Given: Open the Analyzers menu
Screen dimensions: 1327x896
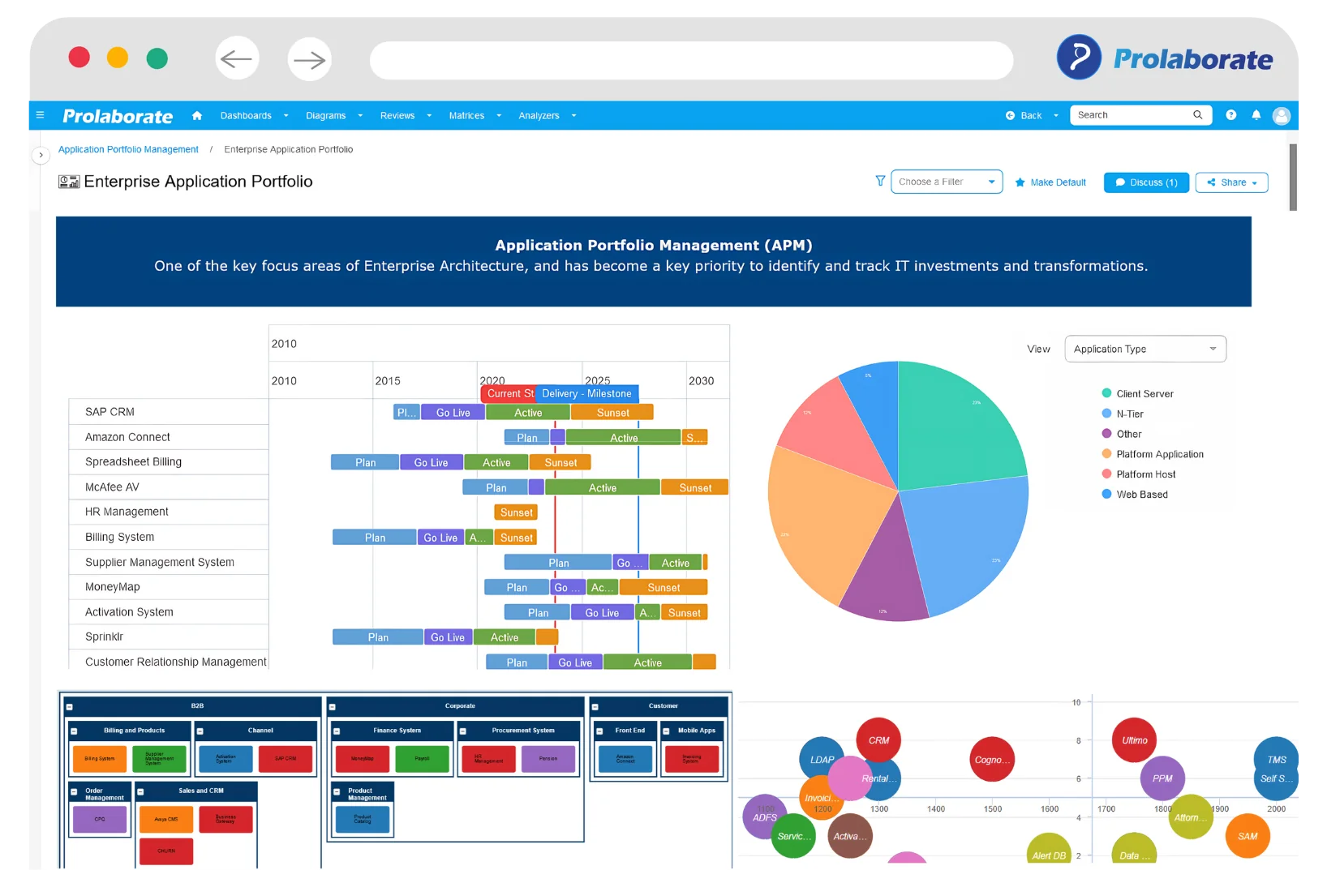Looking at the screenshot, I should [547, 116].
